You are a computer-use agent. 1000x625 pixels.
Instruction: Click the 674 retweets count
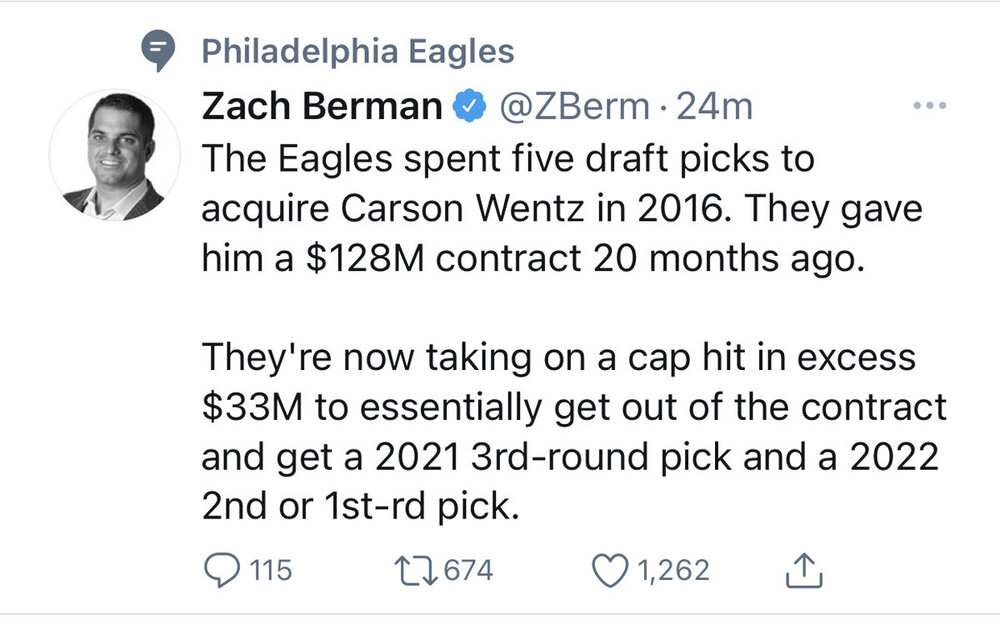pyautogui.click(x=468, y=570)
